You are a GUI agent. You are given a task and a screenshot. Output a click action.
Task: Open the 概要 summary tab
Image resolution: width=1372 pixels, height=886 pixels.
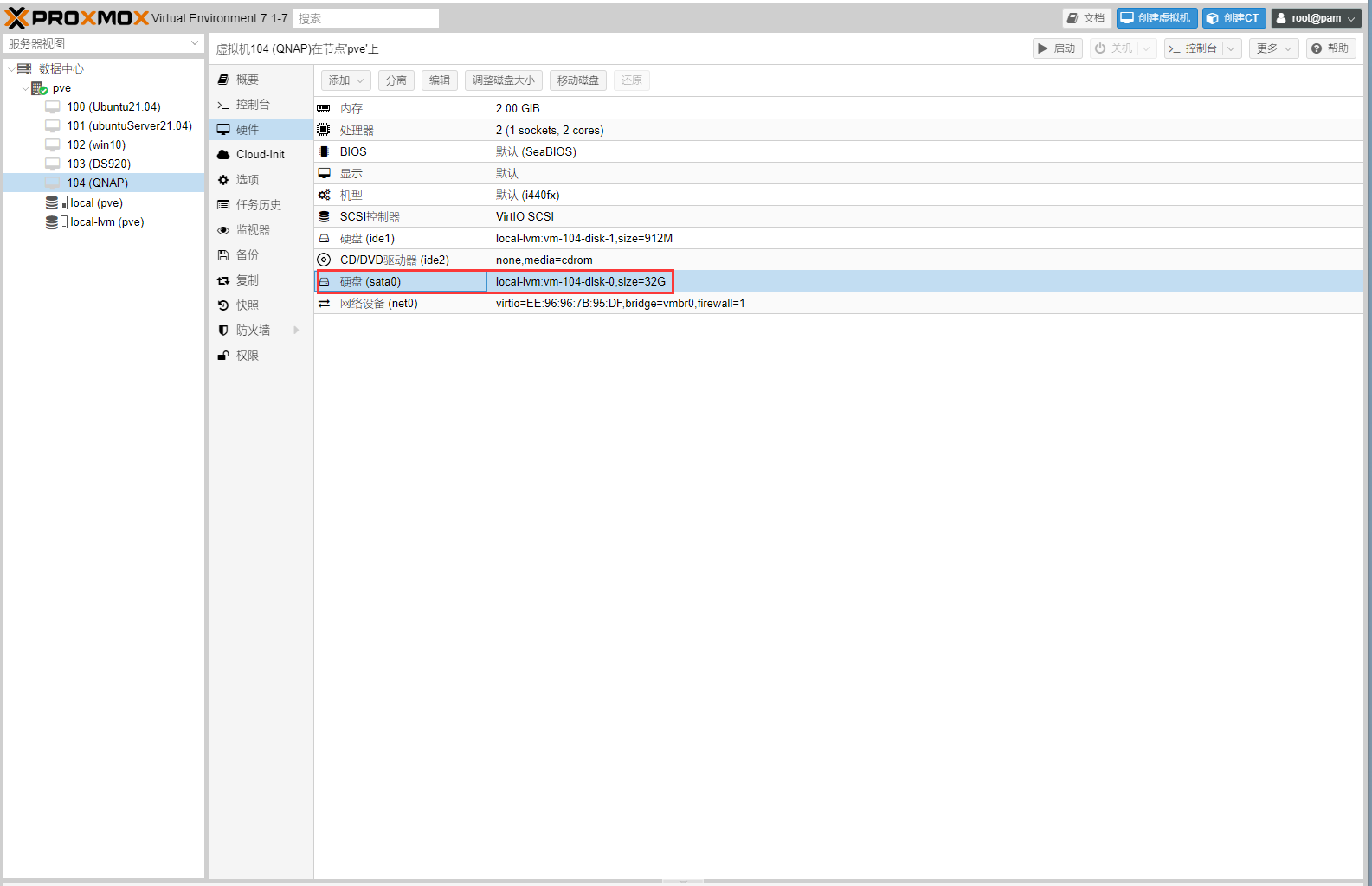pyautogui.click(x=261, y=80)
